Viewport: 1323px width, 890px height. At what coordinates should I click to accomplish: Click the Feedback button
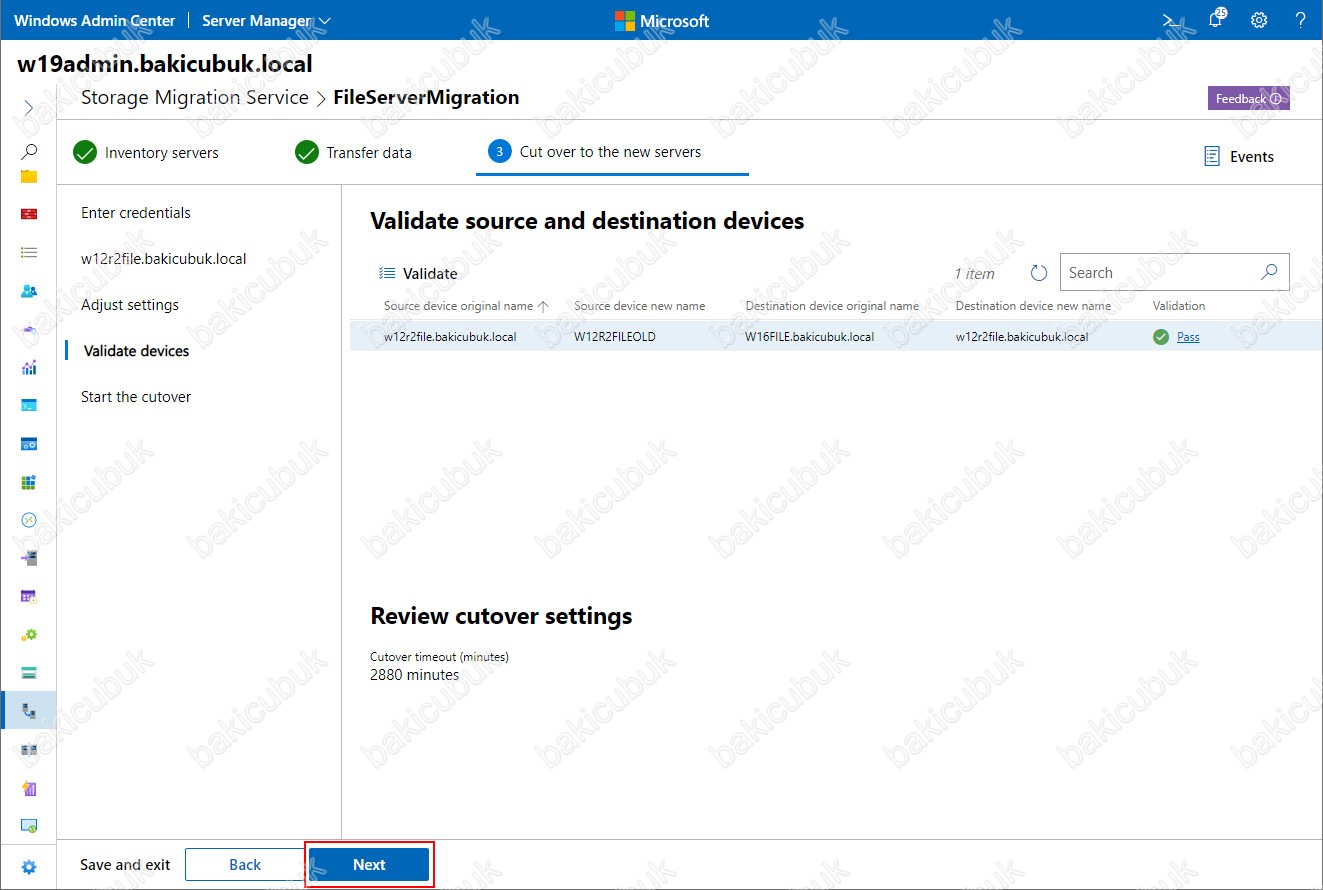[x=1248, y=98]
